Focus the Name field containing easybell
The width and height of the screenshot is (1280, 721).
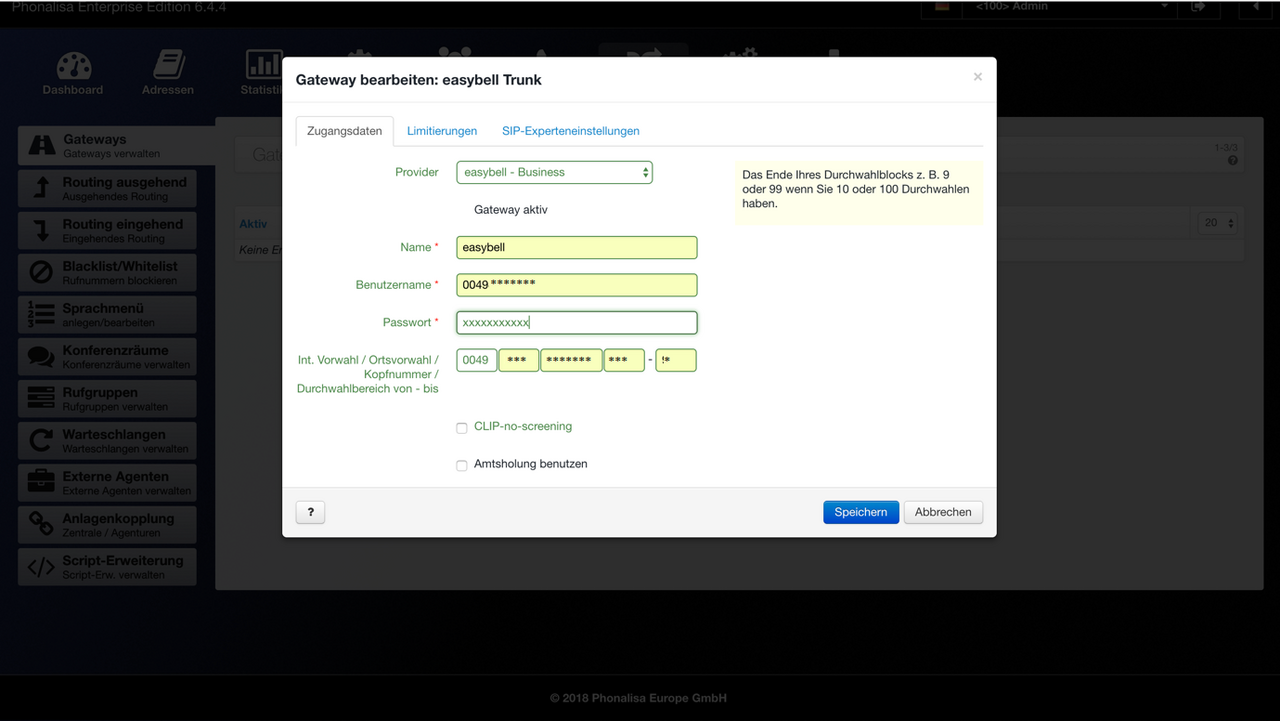pos(577,247)
